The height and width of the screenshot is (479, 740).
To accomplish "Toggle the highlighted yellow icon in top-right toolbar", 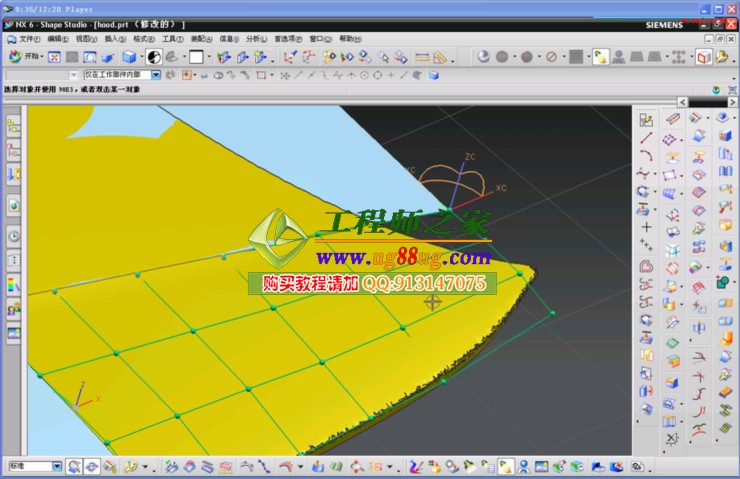I will [x=601, y=57].
